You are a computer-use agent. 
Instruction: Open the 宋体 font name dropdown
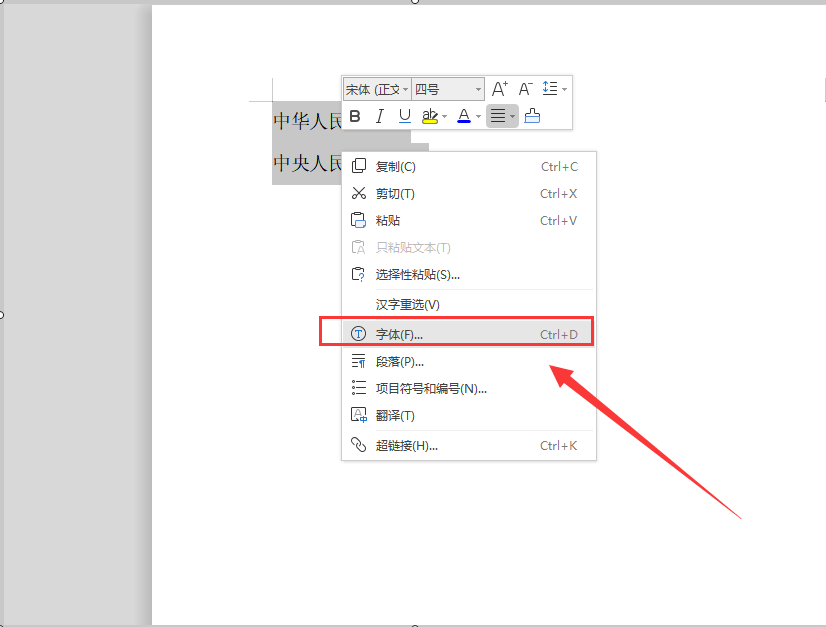pos(377,89)
